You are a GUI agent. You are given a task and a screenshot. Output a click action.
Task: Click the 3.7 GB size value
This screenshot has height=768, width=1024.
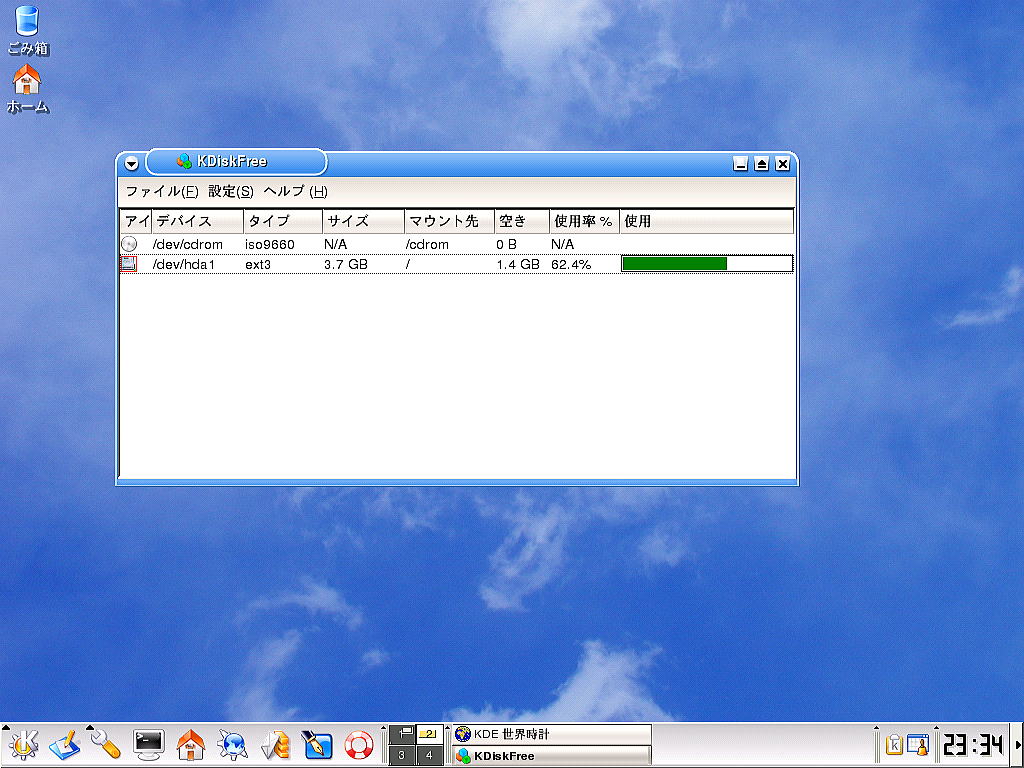point(345,264)
